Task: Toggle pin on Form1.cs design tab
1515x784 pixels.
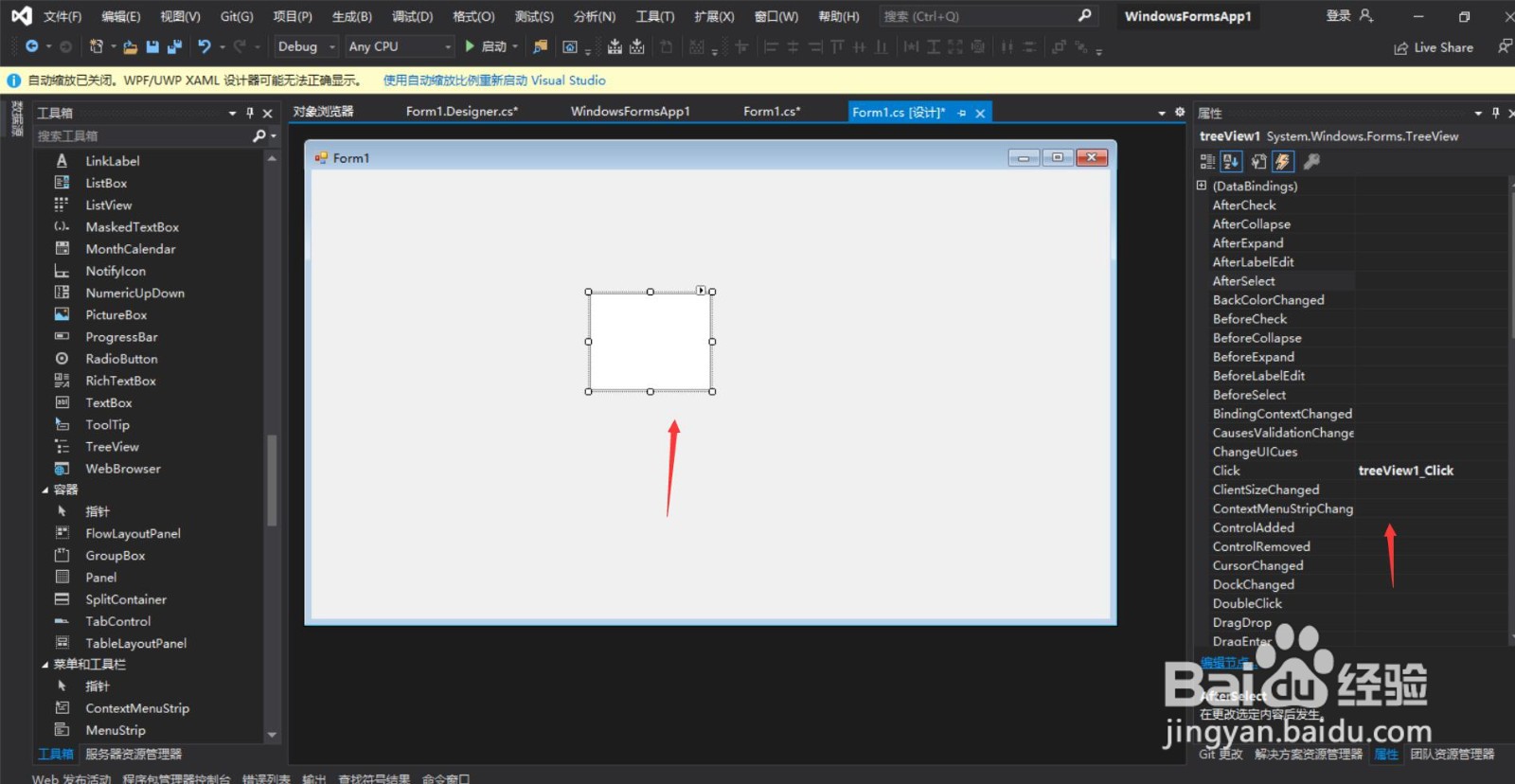Action: coord(962,113)
